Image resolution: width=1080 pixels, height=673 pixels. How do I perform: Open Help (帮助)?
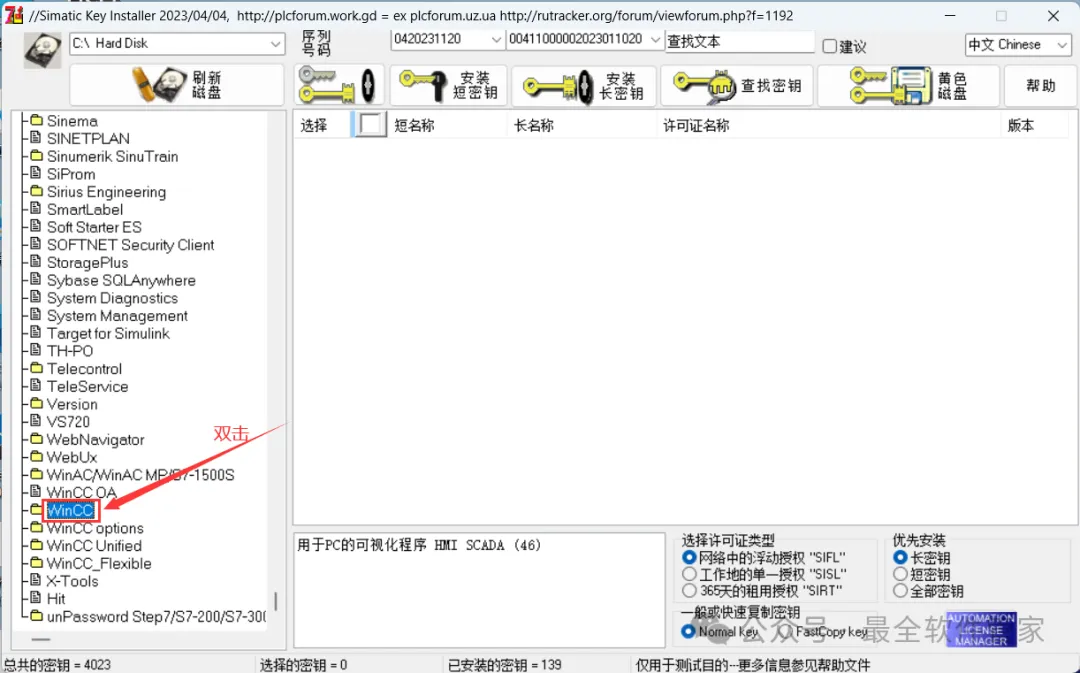1040,85
